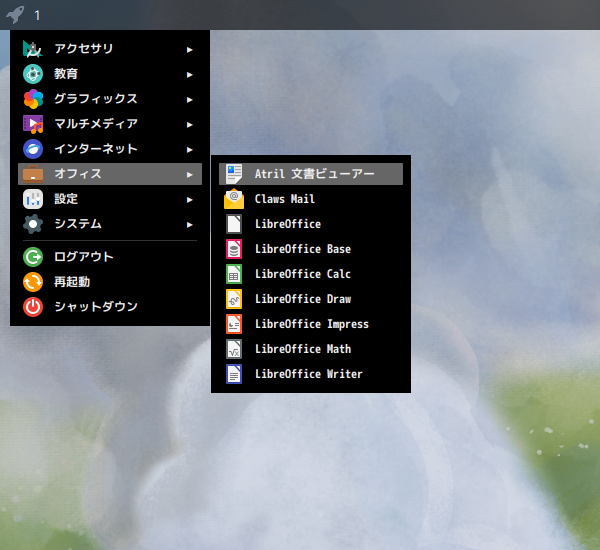Click the orange 再起動 restart icon
The width and height of the screenshot is (600, 550).
pyautogui.click(x=33, y=282)
